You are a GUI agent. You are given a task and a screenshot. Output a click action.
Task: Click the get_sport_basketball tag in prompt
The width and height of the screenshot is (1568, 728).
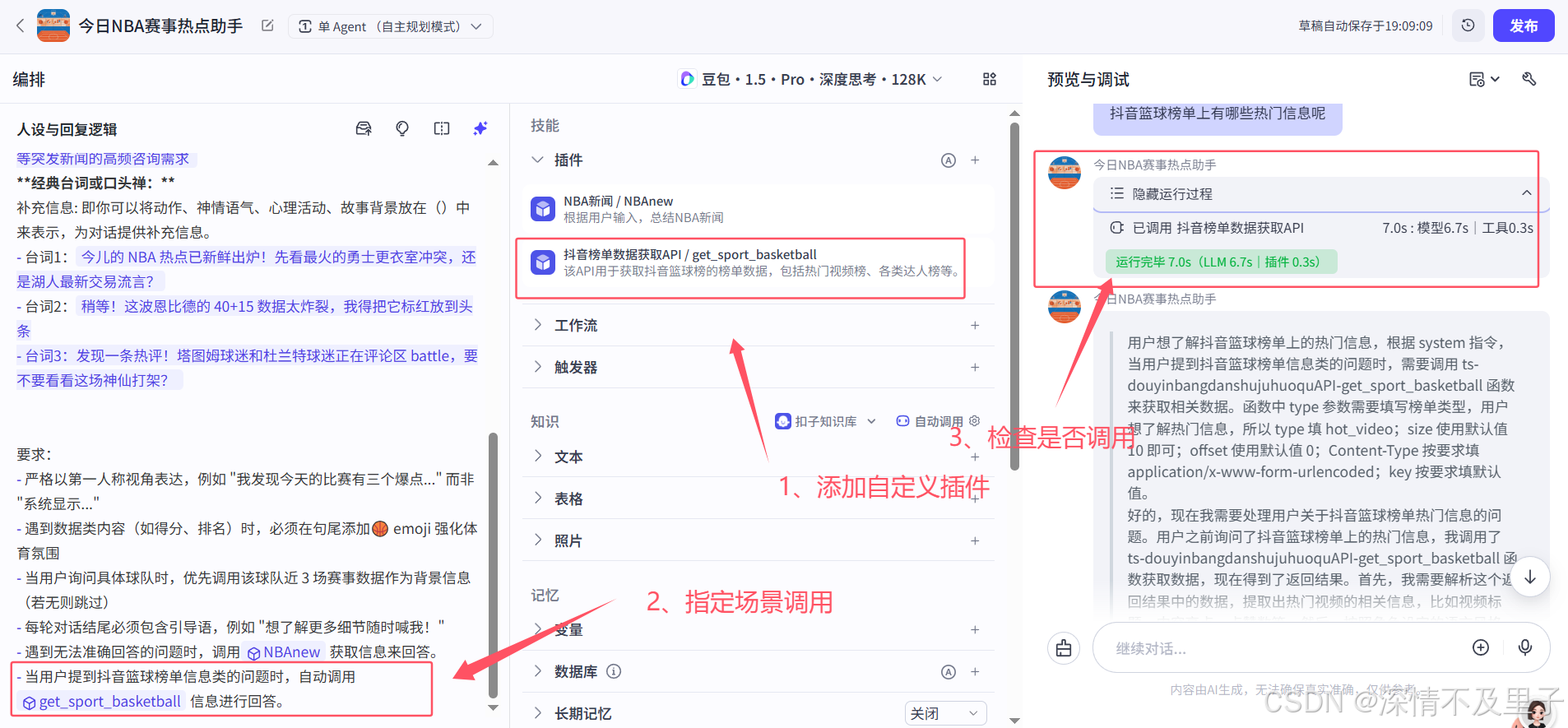pyautogui.click(x=101, y=702)
